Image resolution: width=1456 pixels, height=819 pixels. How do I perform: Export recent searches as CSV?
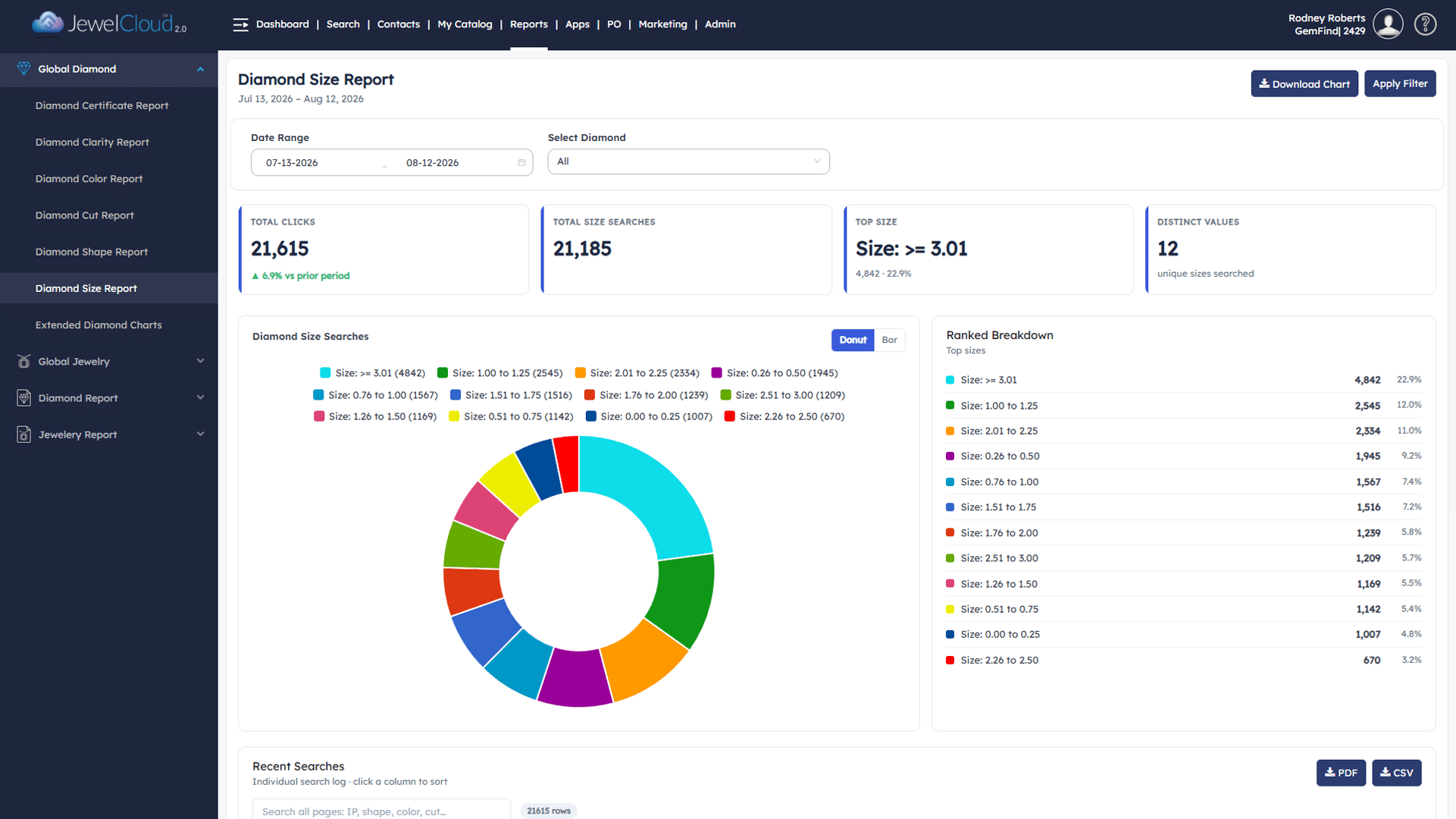coord(1396,773)
